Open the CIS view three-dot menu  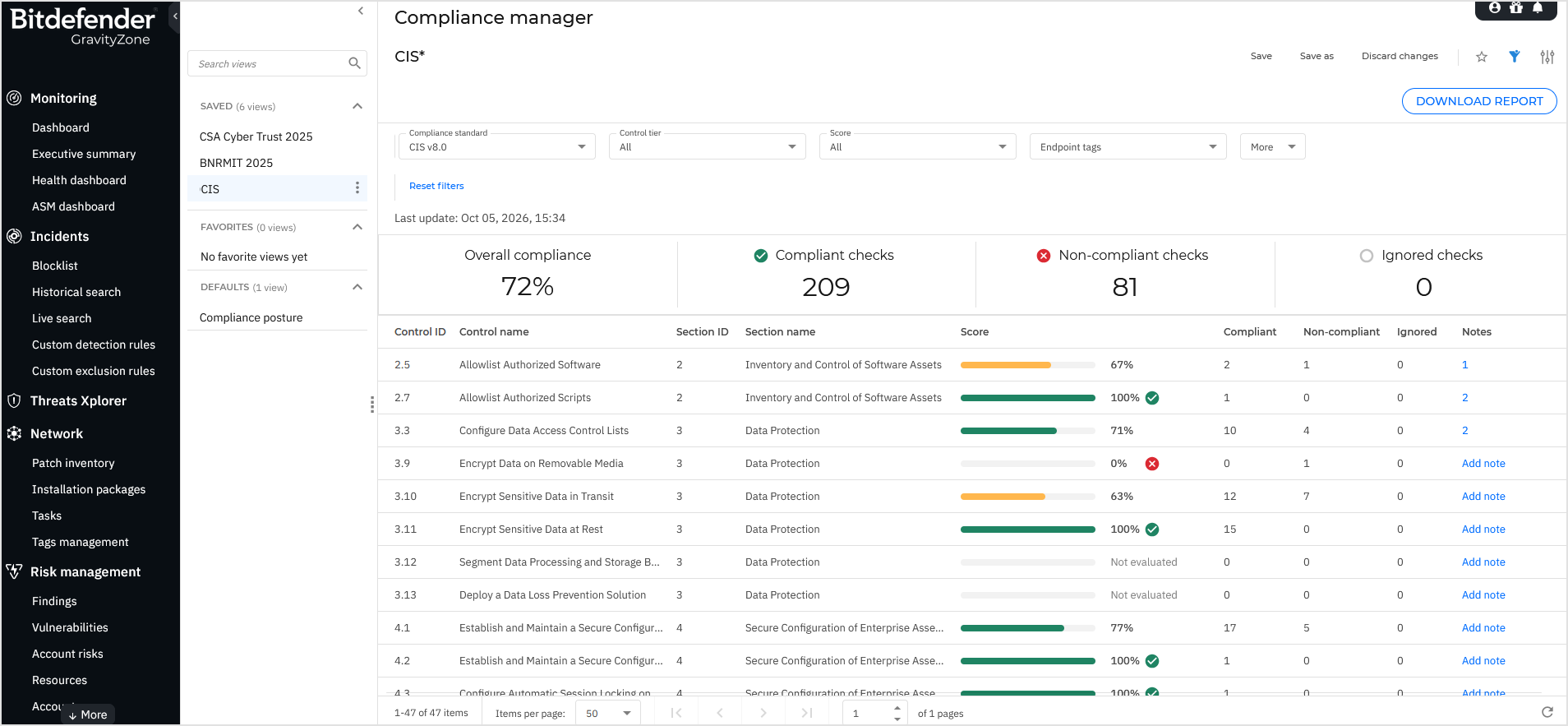pos(357,188)
